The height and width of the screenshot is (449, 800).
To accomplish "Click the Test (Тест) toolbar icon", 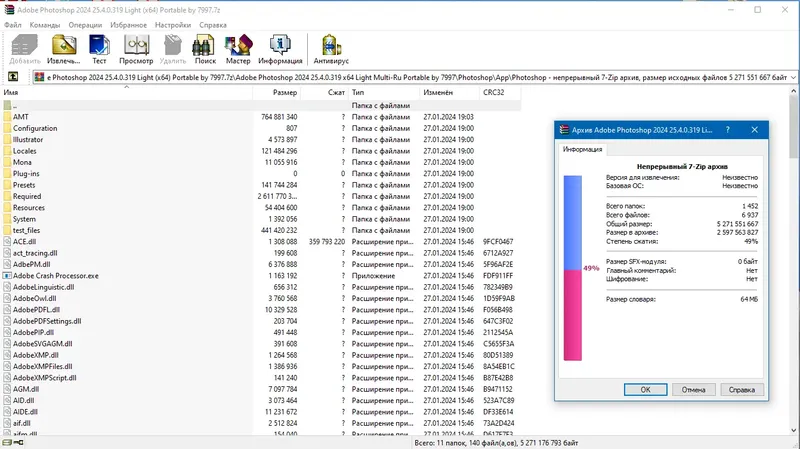I will 99,49.
